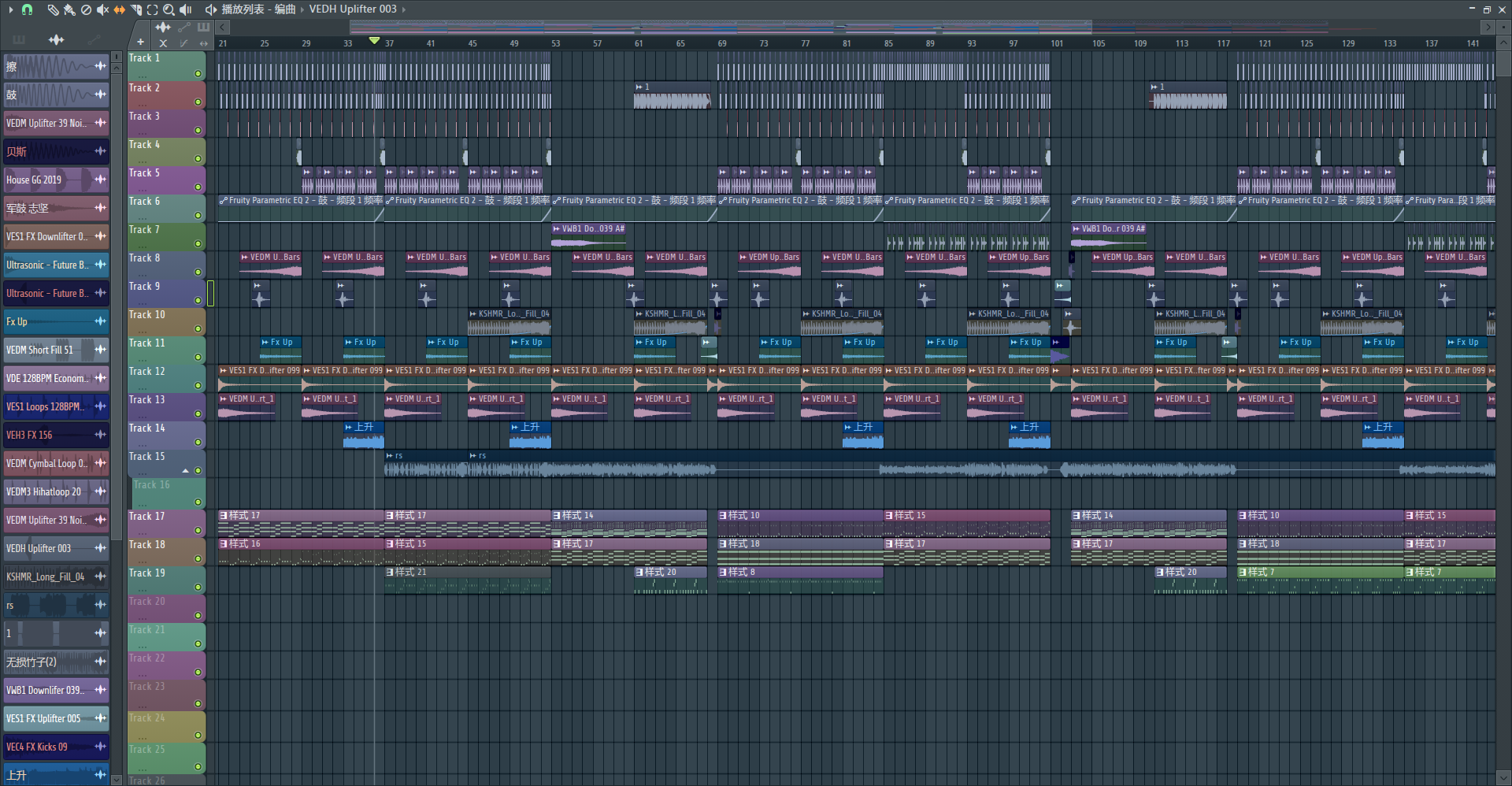Click the small square button beside the right arrow
Image resolution: width=1512 pixels, height=786 pixels.
pos(1503,27)
